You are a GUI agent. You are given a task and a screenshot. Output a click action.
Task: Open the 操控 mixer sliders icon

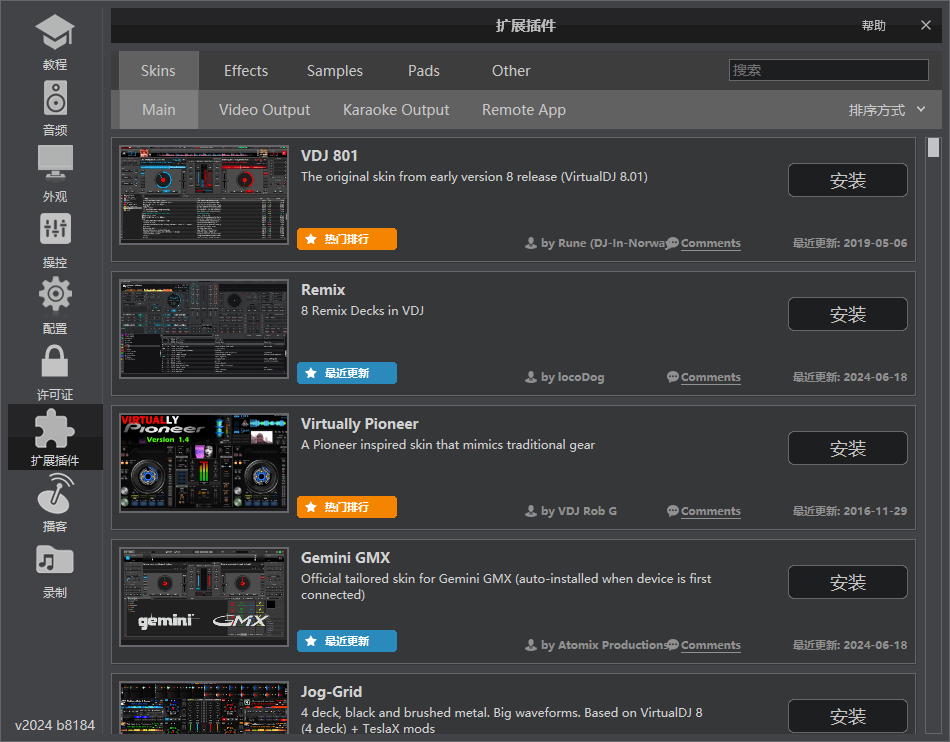(55, 230)
